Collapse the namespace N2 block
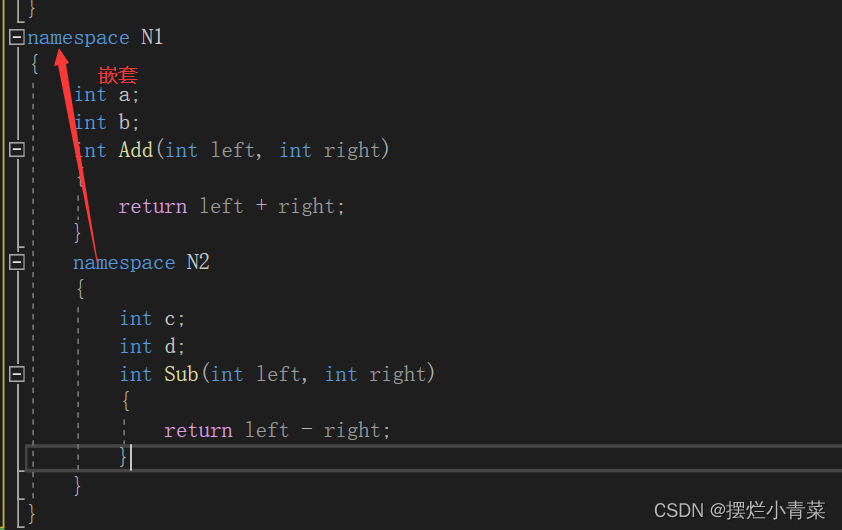The height and width of the screenshot is (530, 842). 16,262
